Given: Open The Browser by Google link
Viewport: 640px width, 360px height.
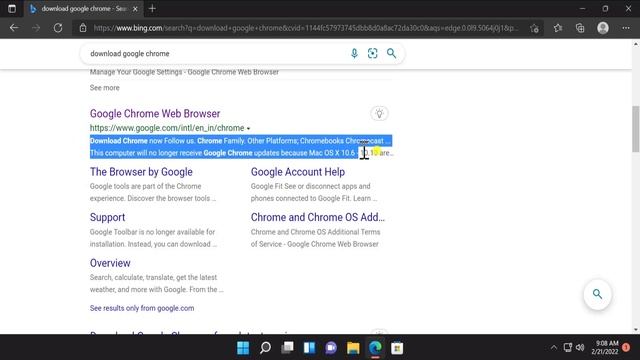Looking at the screenshot, I should point(141,172).
